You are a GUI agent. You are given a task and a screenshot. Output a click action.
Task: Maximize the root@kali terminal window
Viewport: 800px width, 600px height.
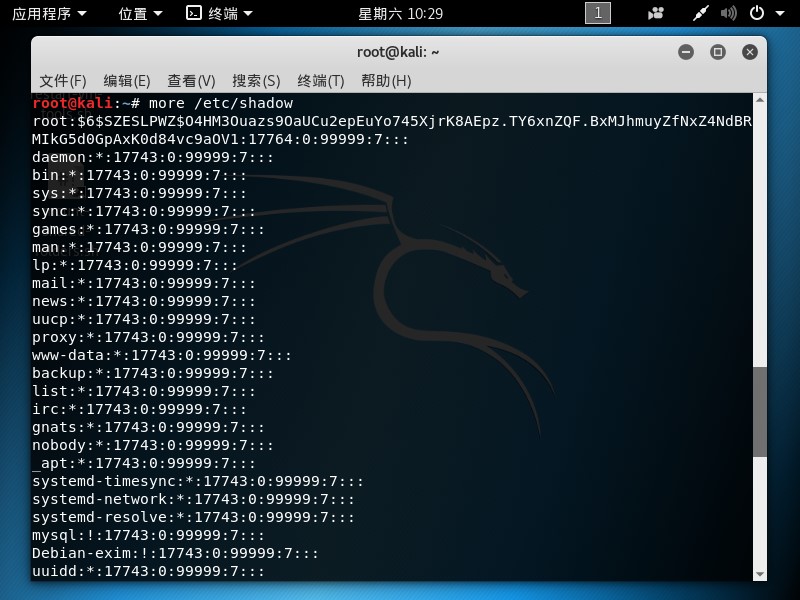point(718,52)
